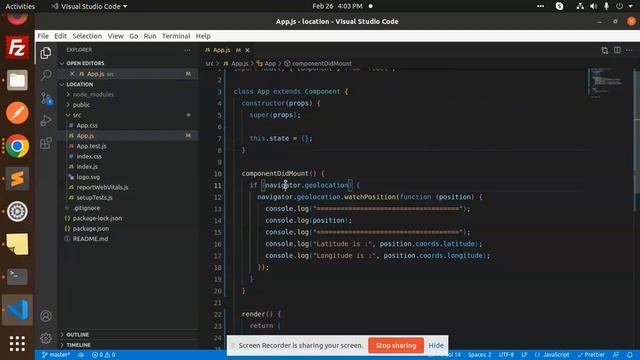Open the Run and Debug view
This screenshot has height=360, width=640.
[46, 120]
